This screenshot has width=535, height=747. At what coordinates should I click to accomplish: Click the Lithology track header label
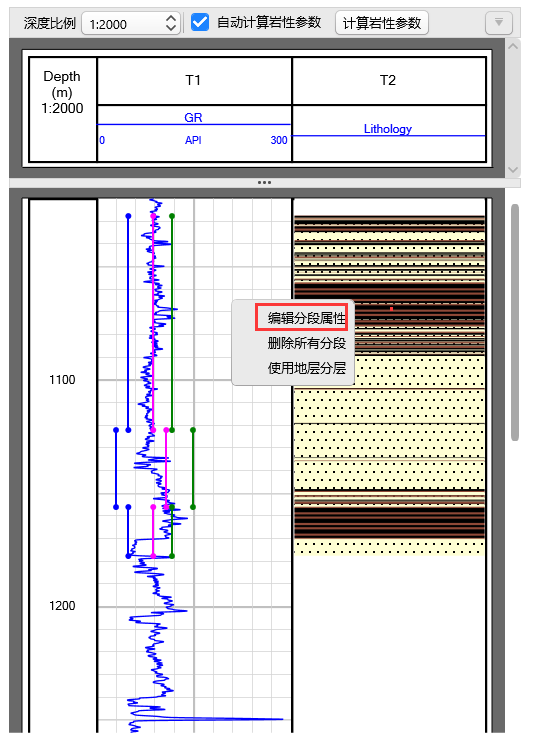click(388, 129)
